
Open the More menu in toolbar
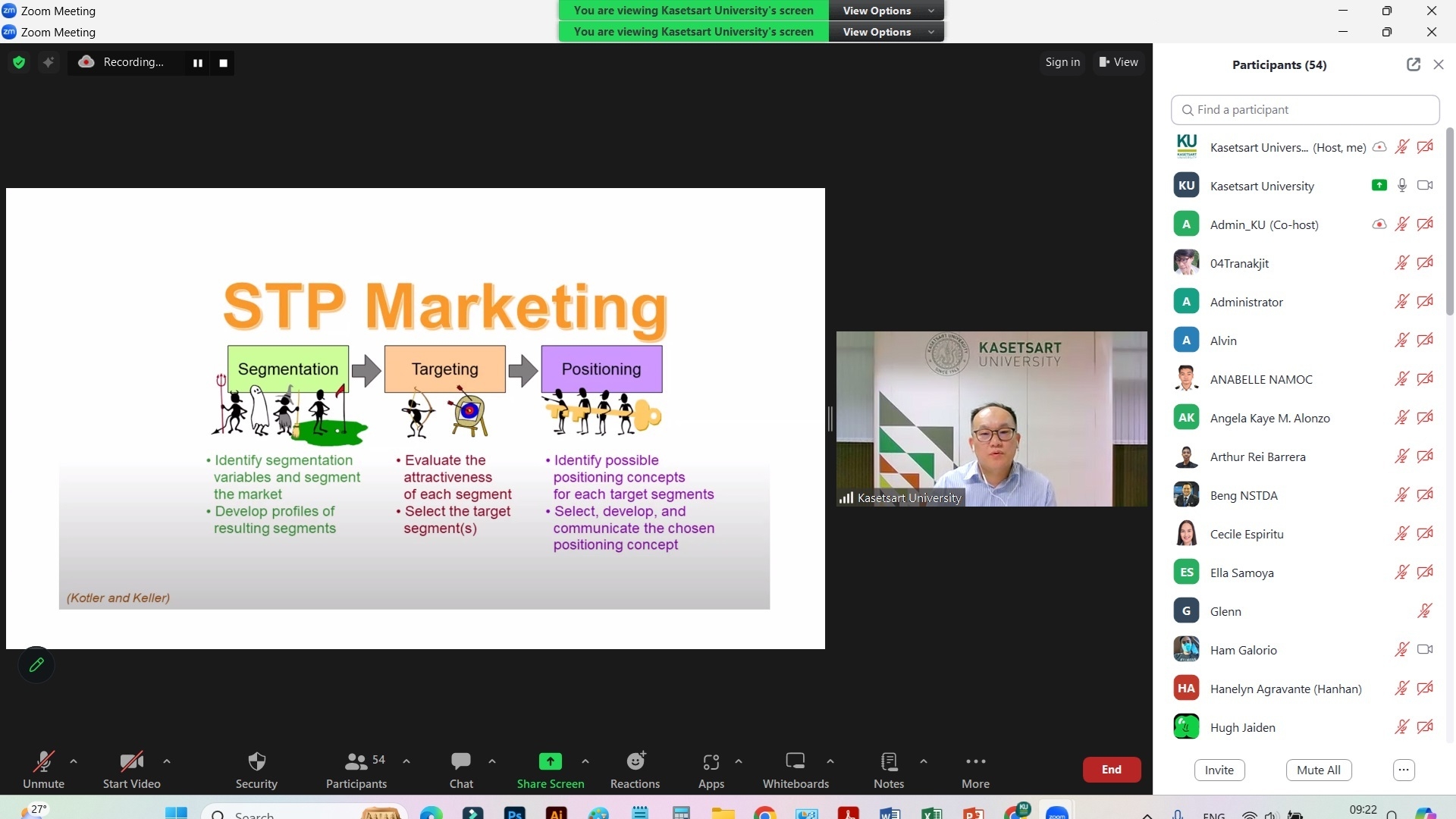pyautogui.click(x=976, y=770)
